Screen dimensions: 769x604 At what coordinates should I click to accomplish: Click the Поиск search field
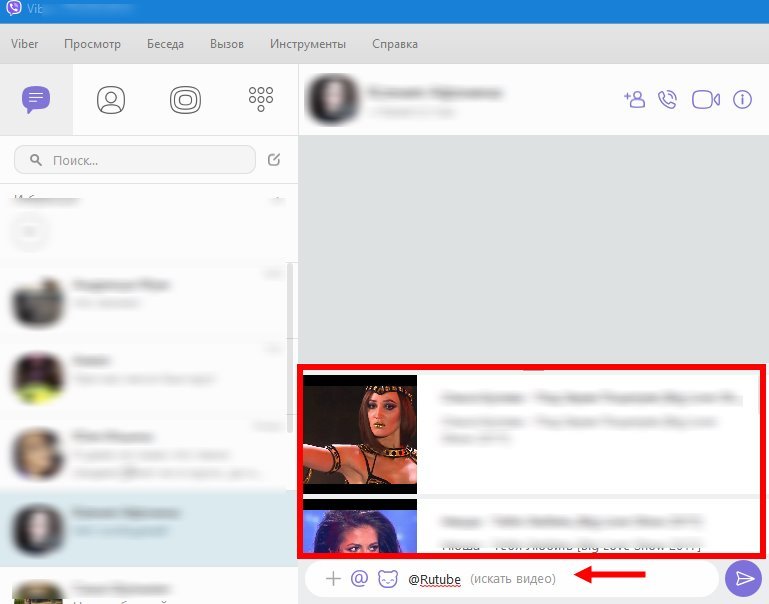[x=135, y=160]
